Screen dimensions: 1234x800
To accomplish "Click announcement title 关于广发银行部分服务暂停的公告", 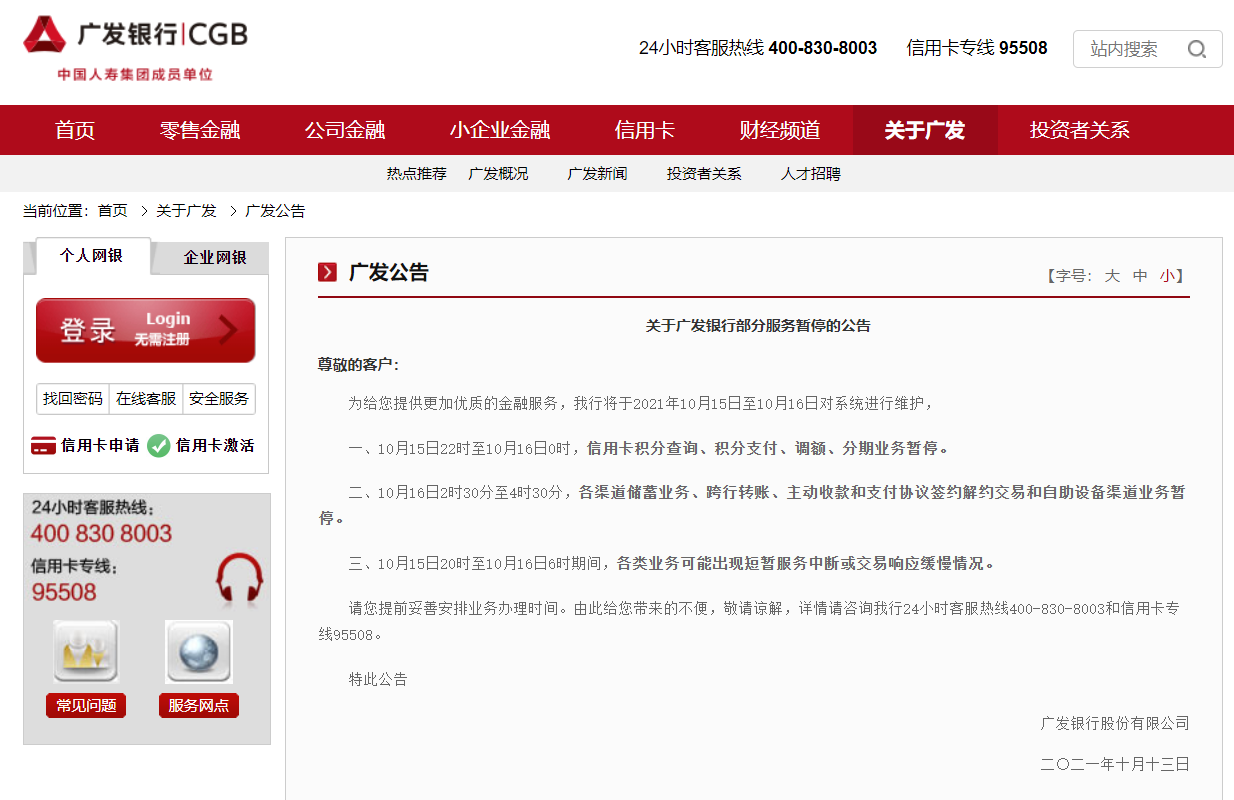I will tap(758, 326).
